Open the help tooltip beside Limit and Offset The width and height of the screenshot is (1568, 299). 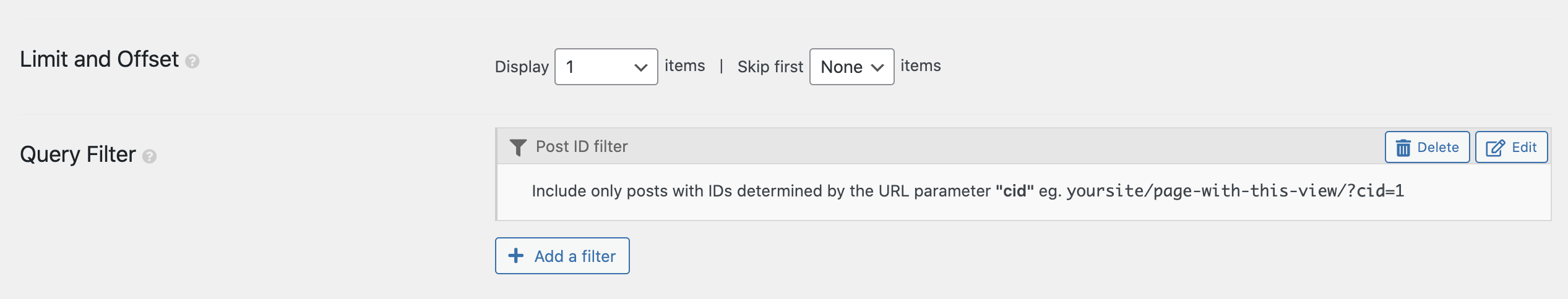point(192,61)
